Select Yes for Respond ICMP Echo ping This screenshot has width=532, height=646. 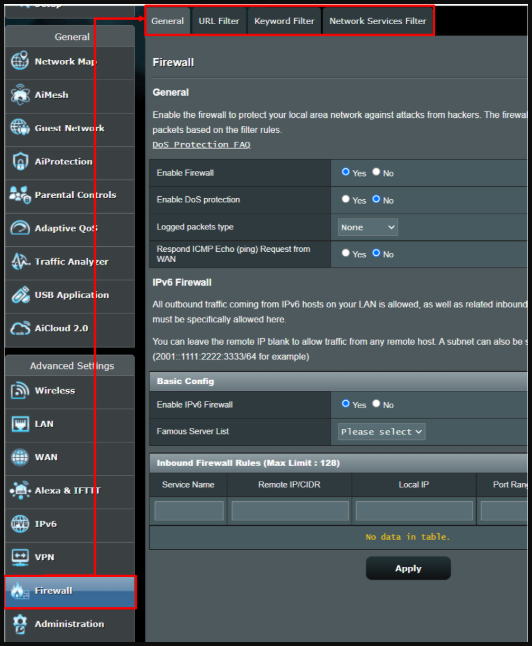point(345,253)
